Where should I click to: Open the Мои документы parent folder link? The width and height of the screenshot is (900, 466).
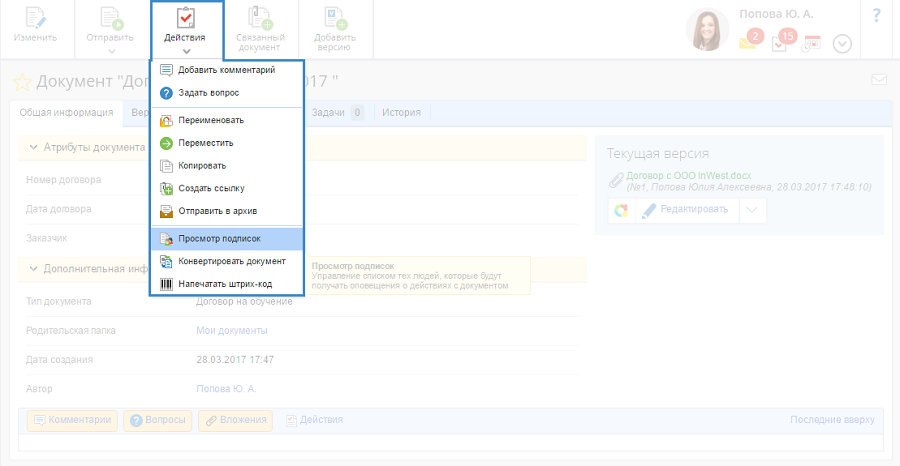pos(232,331)
